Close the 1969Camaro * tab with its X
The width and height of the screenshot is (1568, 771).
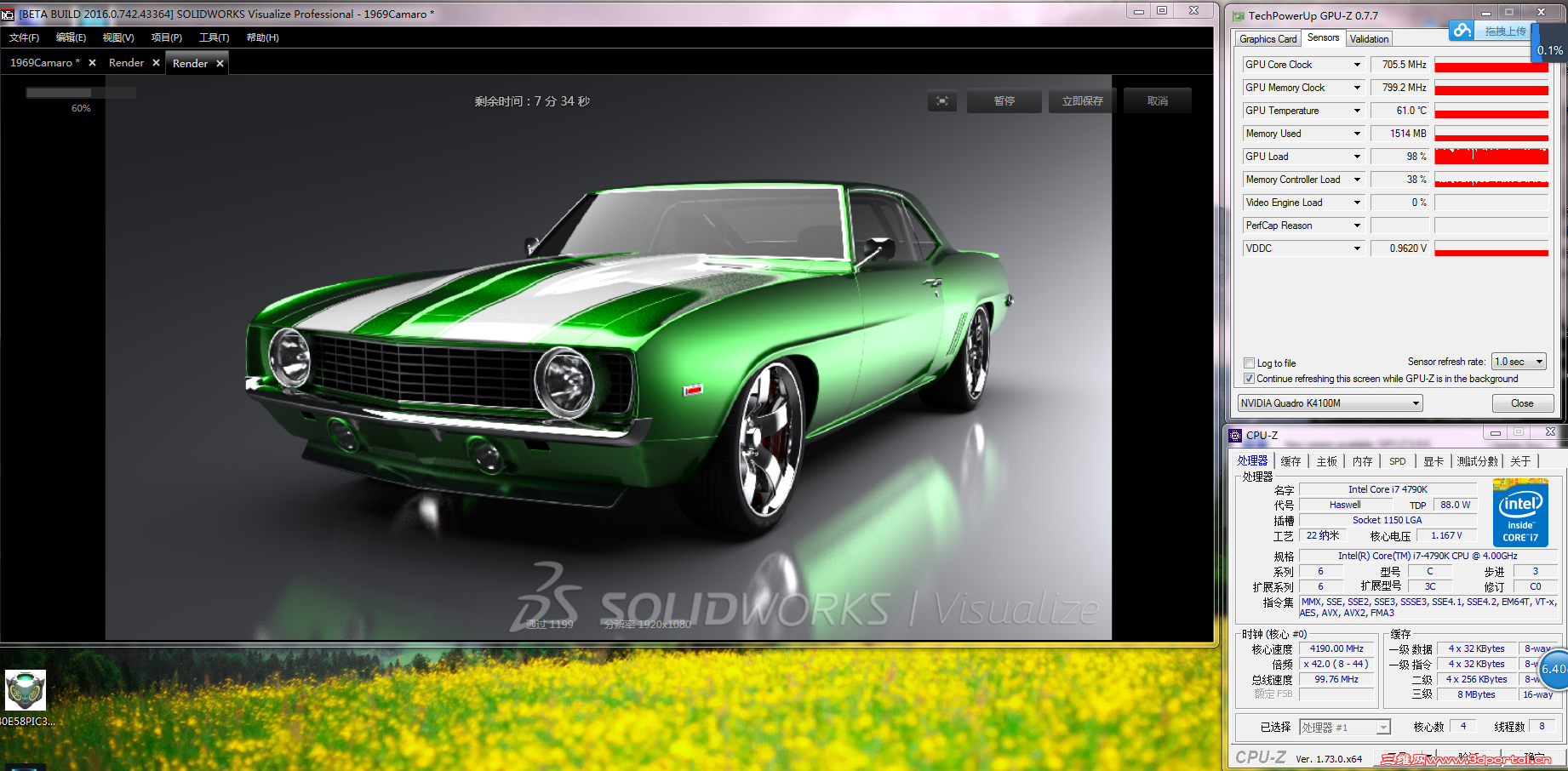coord(92,63)
